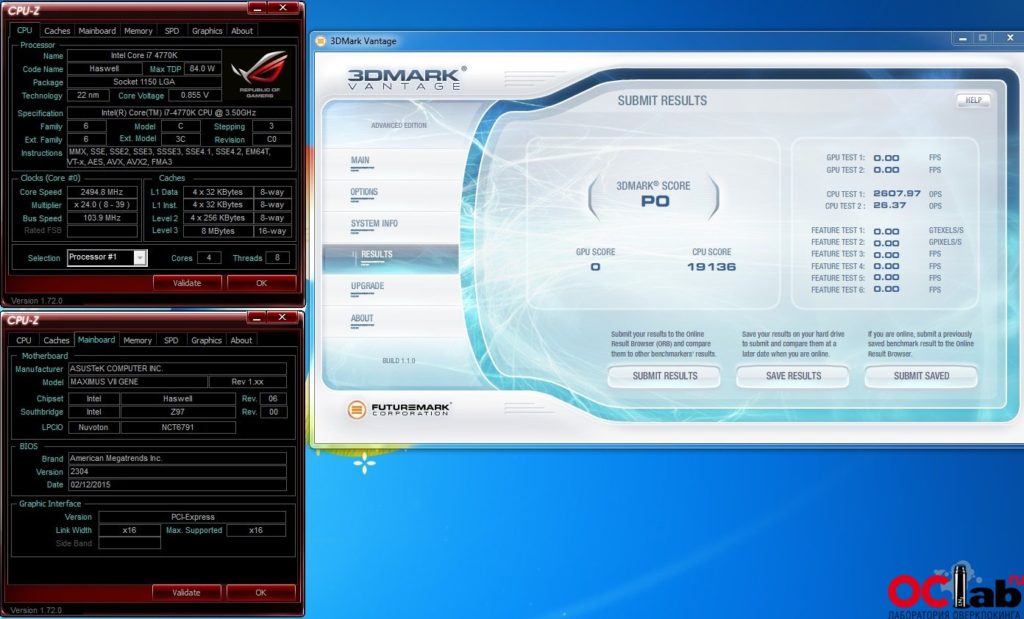This screenshot has width=1024, height=619.
Task: Click the PCI-Express version field
Action: [x=192, y=517]
